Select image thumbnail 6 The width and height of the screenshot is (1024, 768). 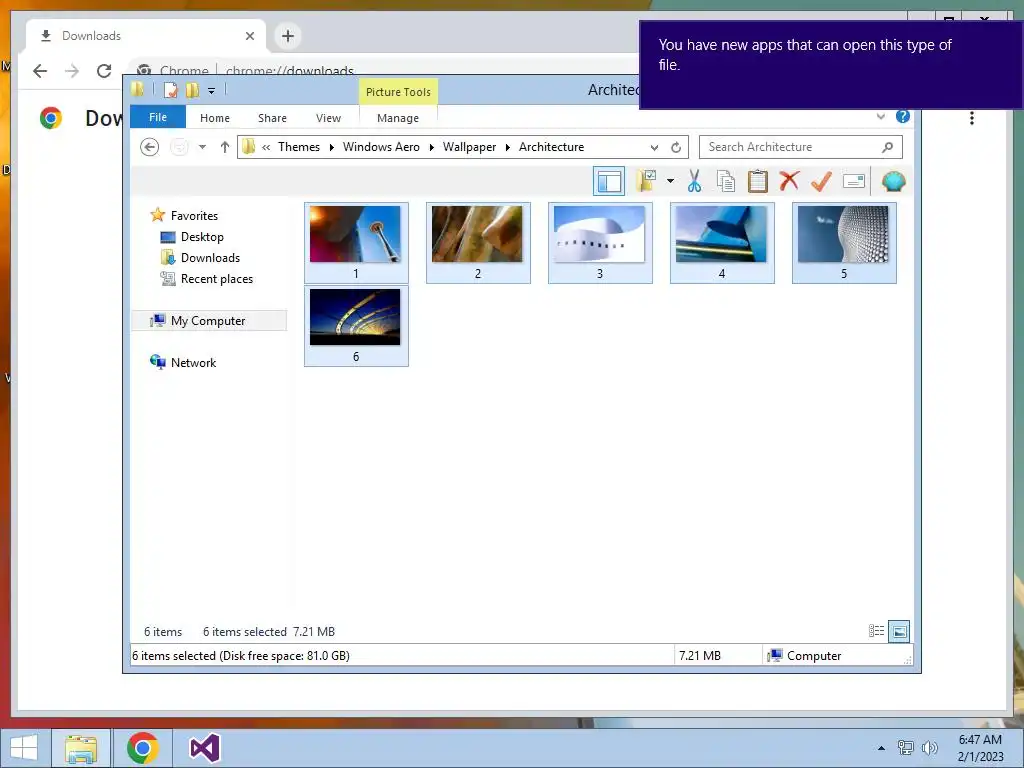point(356,326)
